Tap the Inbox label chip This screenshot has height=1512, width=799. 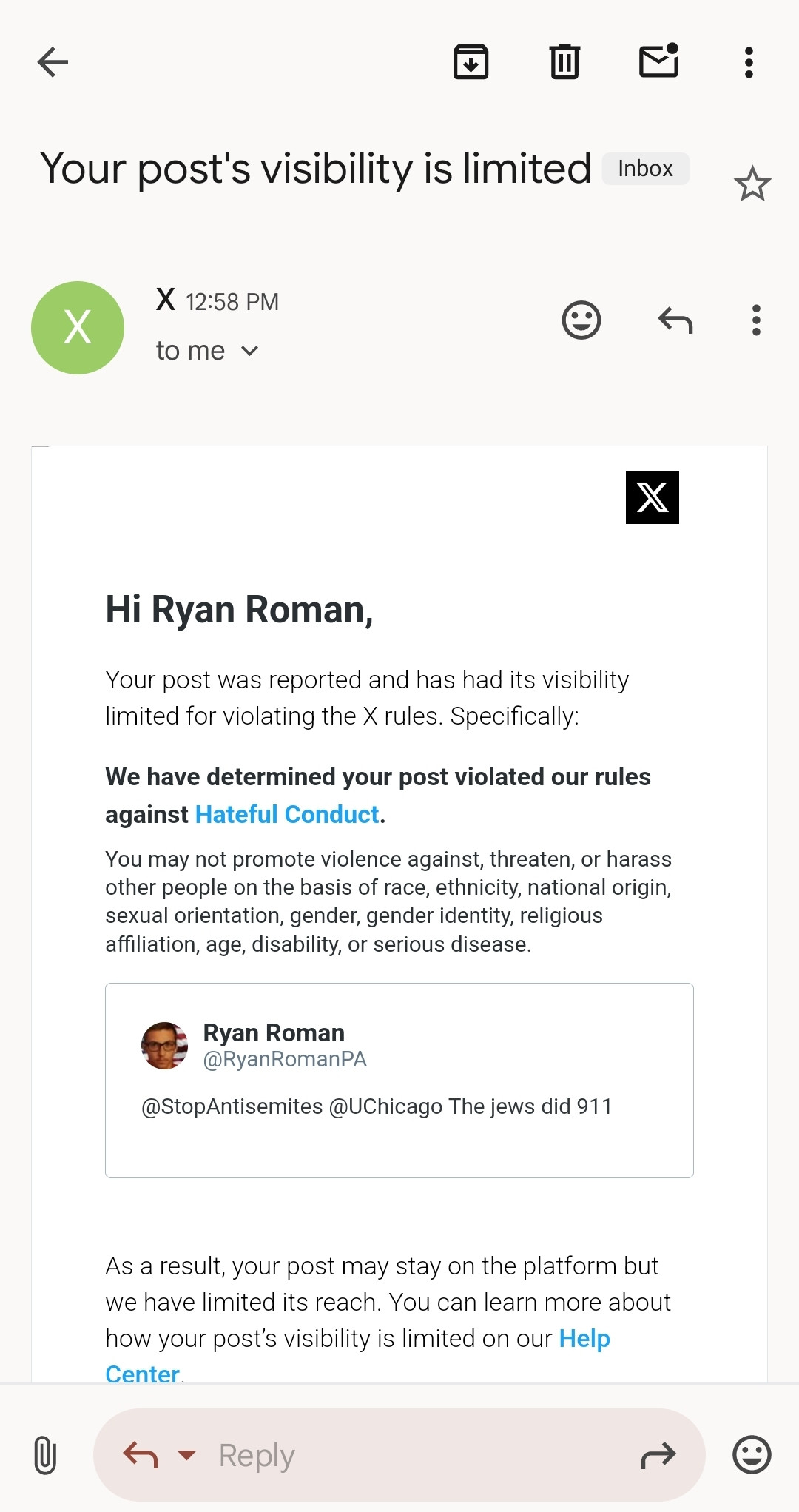[646, 169]
